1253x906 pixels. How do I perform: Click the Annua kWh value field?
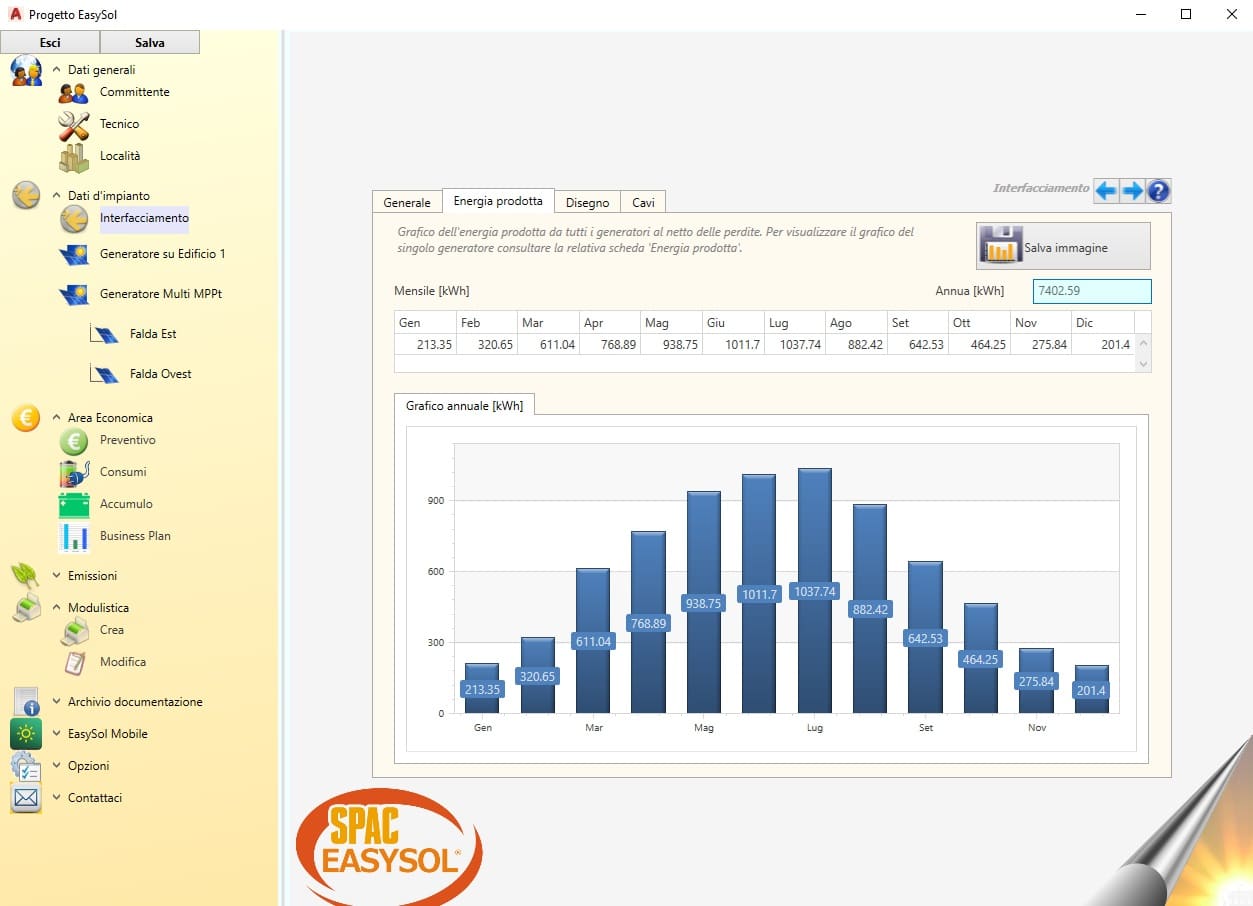coord(1091,291)
